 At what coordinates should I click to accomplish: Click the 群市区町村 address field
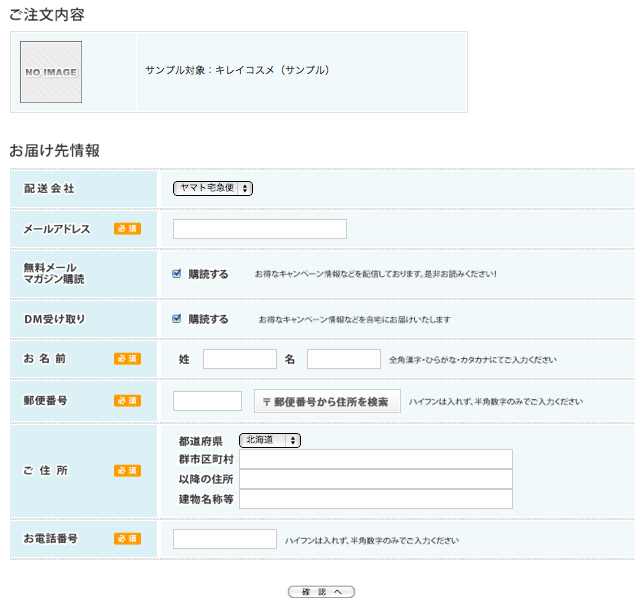click(375, 459)
